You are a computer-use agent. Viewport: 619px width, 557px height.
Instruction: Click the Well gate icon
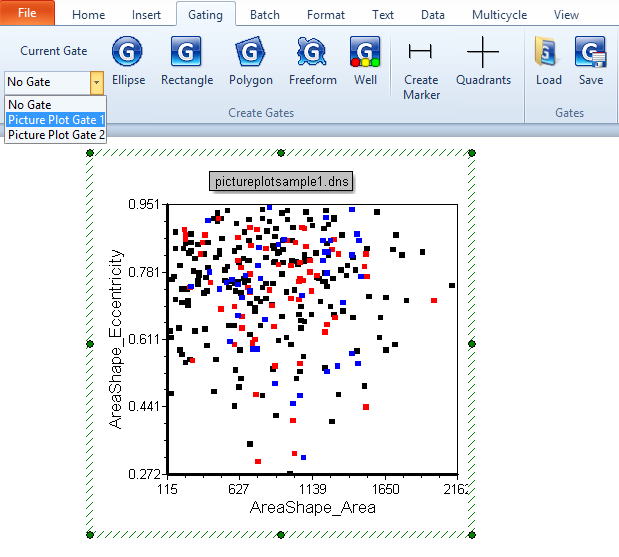(x=365, y=62)
